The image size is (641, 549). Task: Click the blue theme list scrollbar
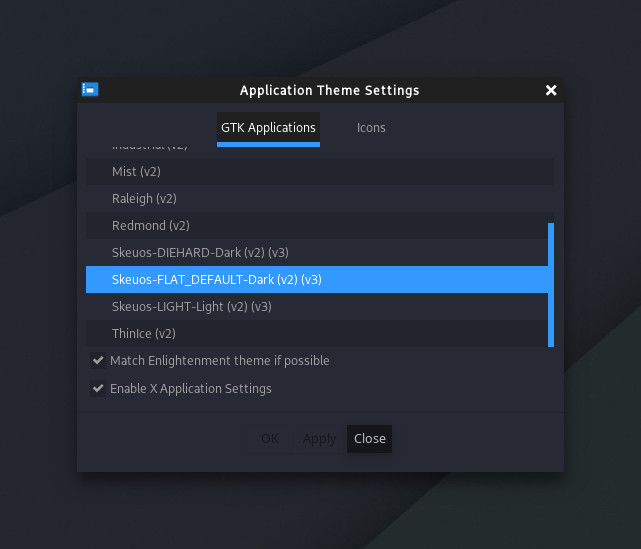551,285
